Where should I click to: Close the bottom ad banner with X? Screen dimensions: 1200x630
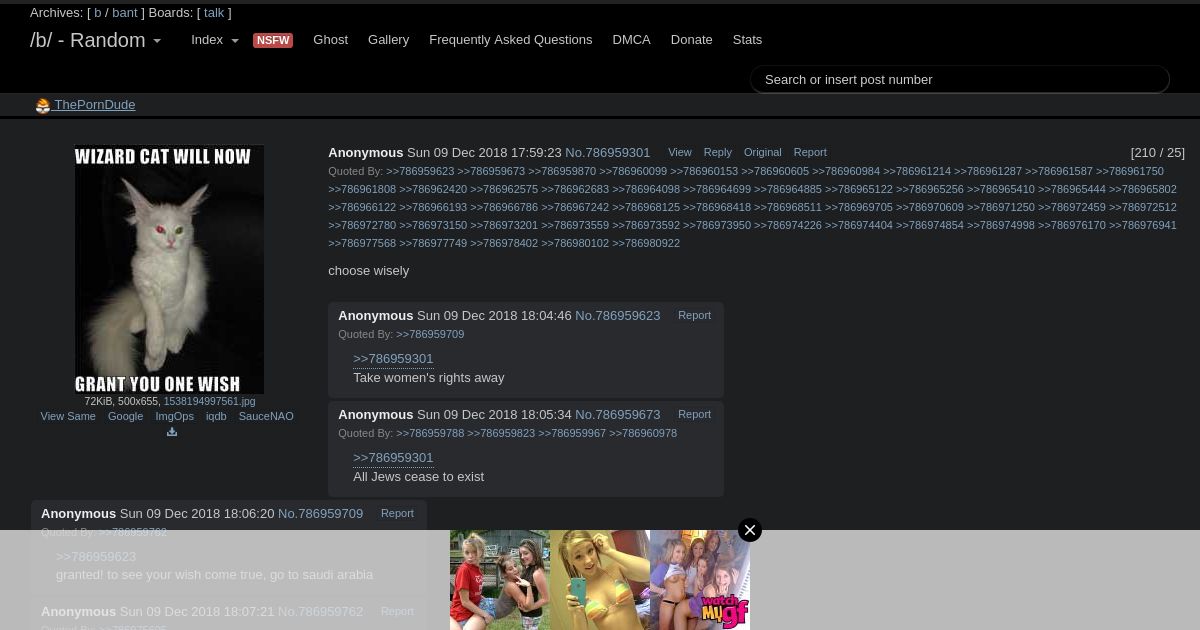pyautogui.click(x=750, y=530)
